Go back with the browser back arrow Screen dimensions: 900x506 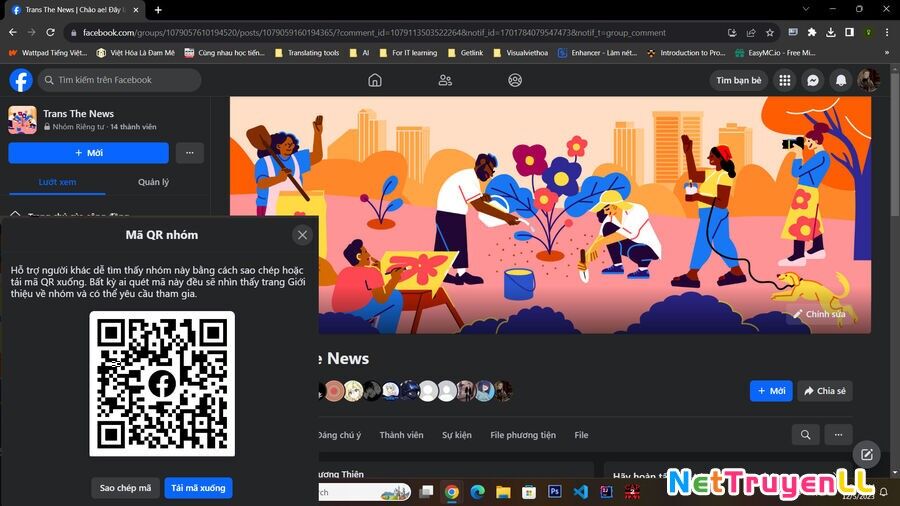(x=13, y=33)
